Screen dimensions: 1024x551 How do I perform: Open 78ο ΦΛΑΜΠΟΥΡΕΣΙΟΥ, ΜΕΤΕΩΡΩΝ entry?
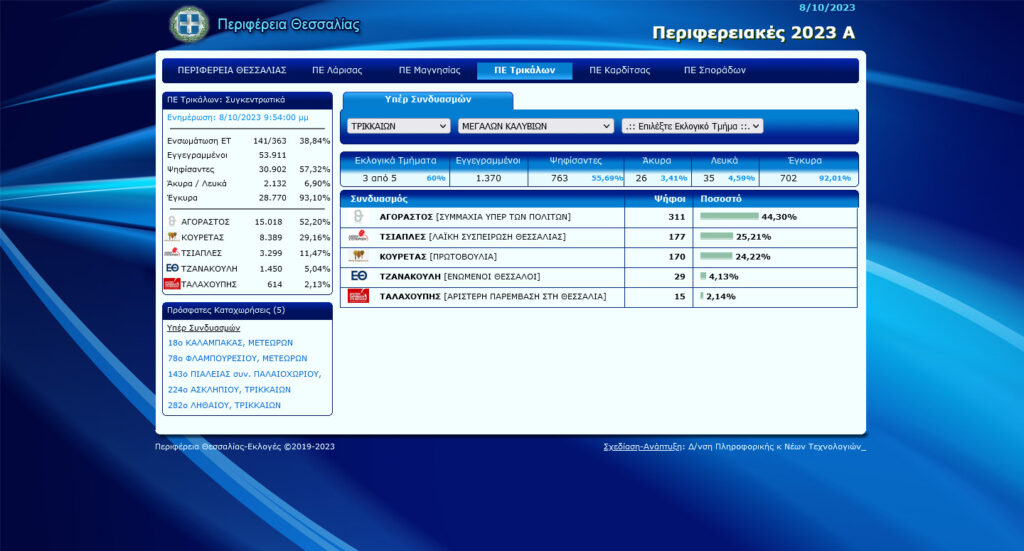[x=237, y=358]
